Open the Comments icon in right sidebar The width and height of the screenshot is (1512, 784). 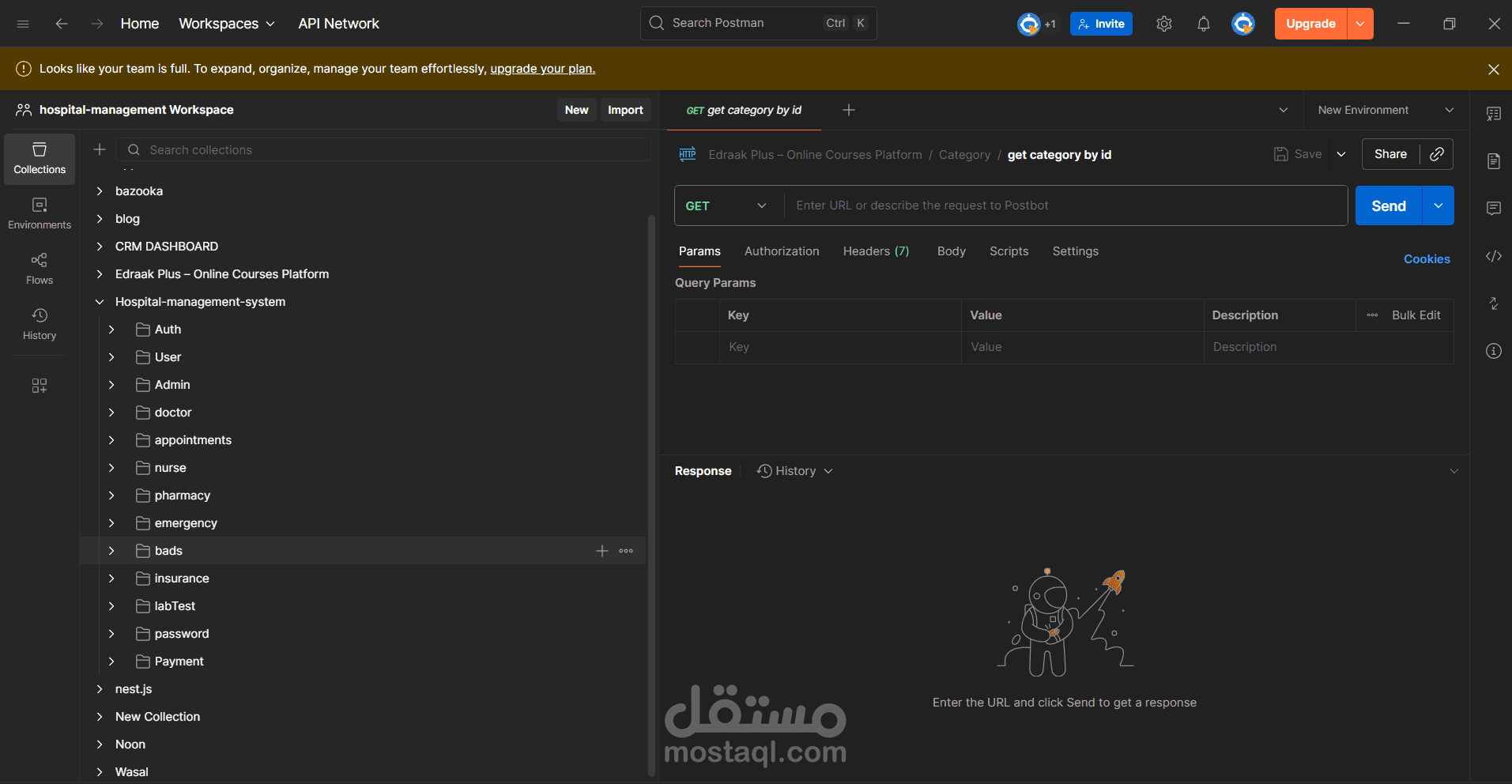tap(1493, 209)
